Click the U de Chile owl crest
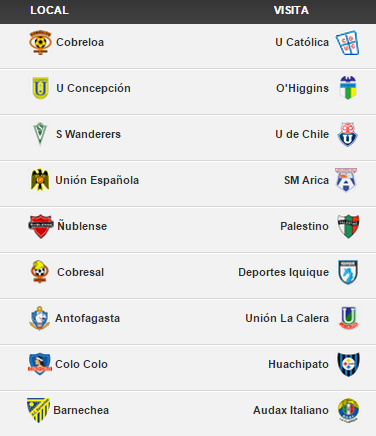The height and width of the screenshot is (436, 376). click(347, 134)
